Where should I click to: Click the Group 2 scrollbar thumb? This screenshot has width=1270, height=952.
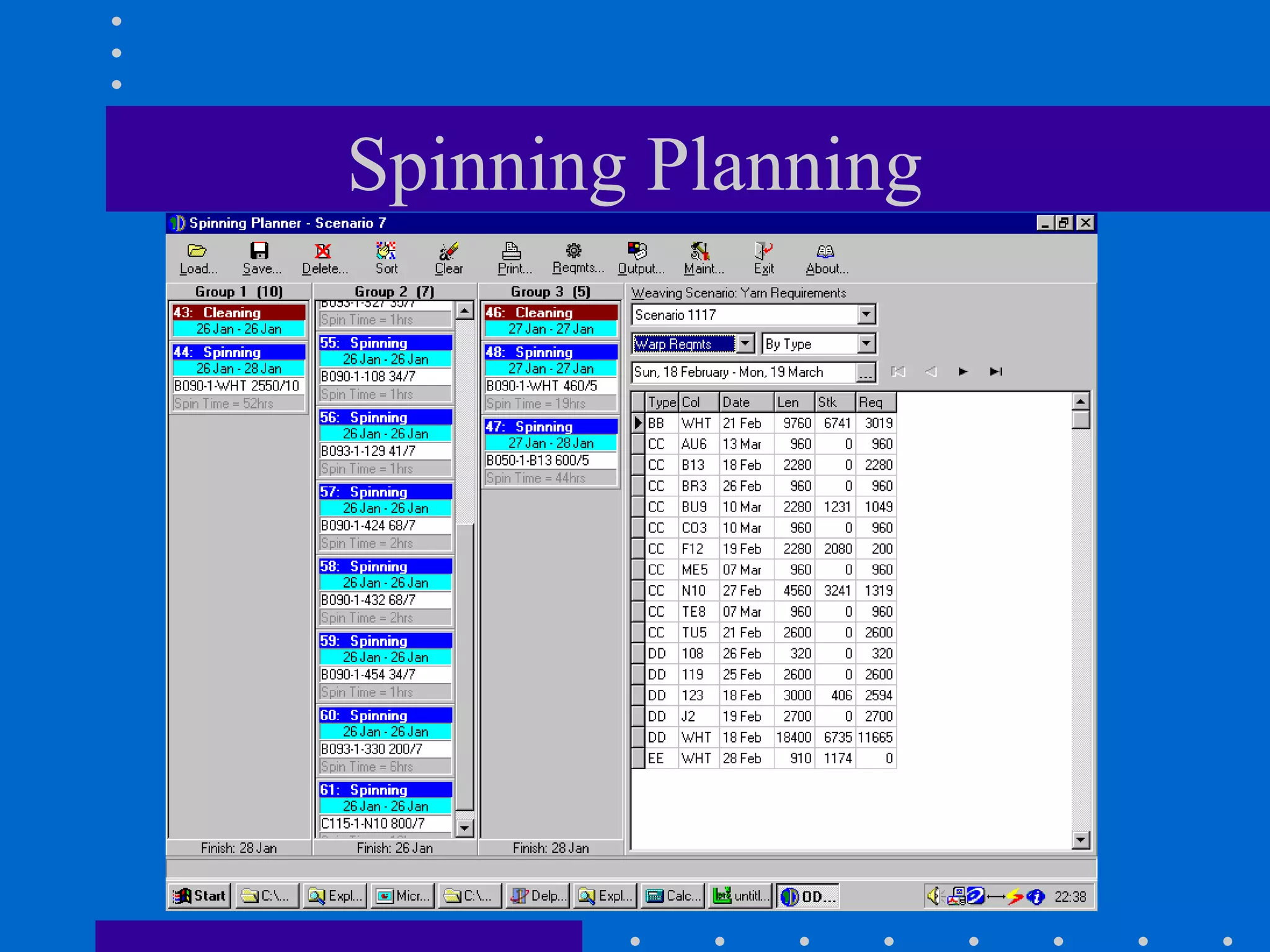point(464,666)
